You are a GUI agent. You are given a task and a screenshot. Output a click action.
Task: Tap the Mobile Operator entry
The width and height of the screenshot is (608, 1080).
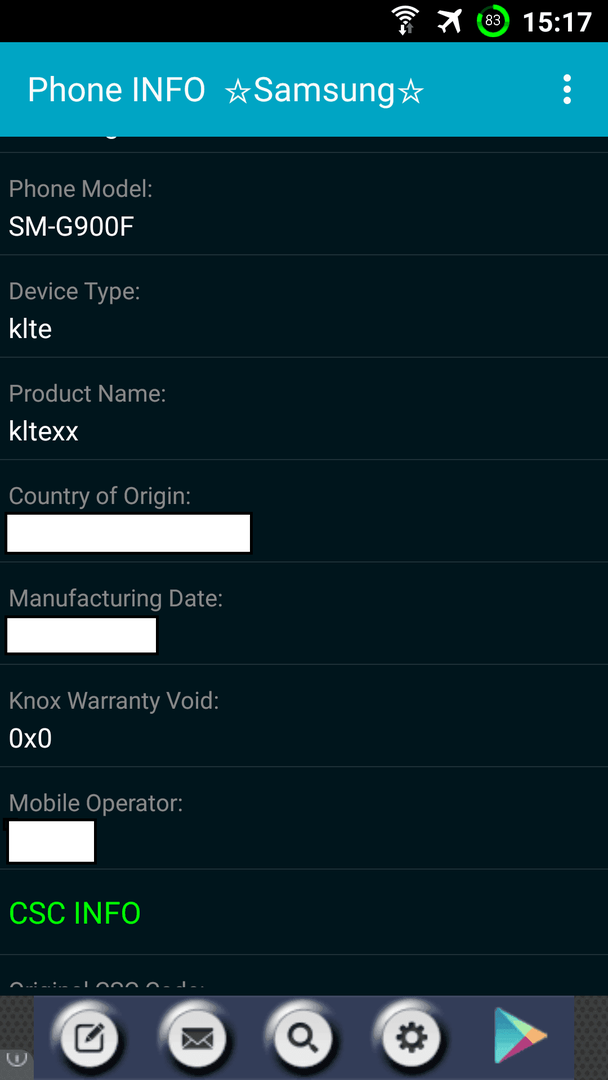pyautogui.click(x=304, y=818)
